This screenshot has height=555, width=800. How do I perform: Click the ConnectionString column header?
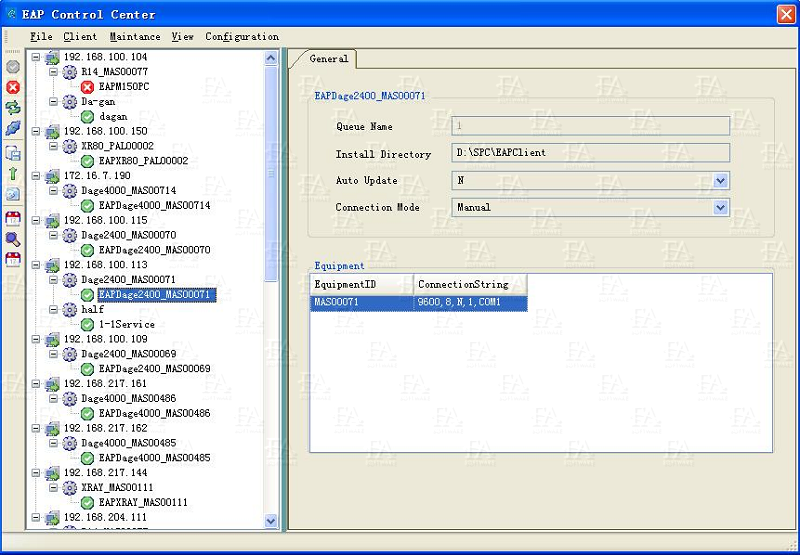(463, 285)
